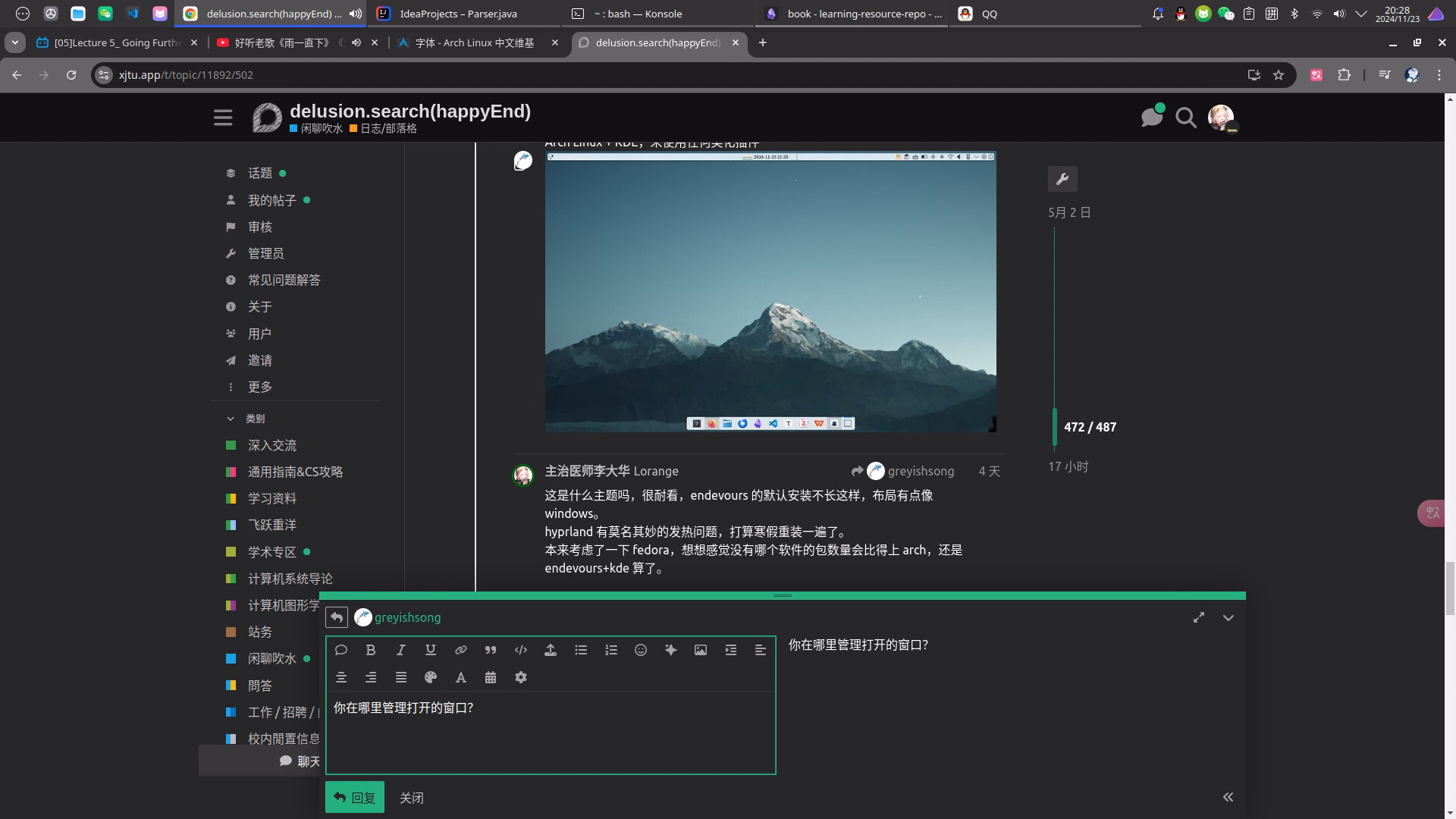
Task: Open the emoji picker in composer
Action: pos(641,650)
